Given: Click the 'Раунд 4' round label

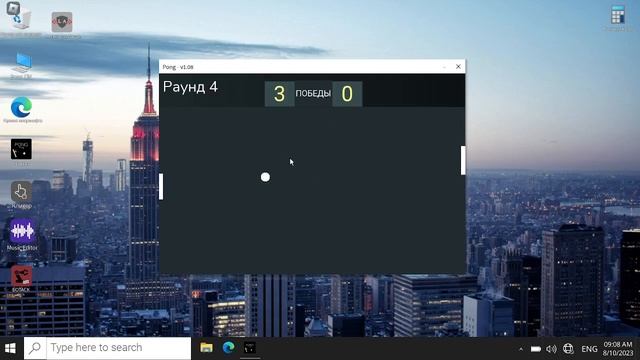Looking at the screenshot, I should pos(190,87).
